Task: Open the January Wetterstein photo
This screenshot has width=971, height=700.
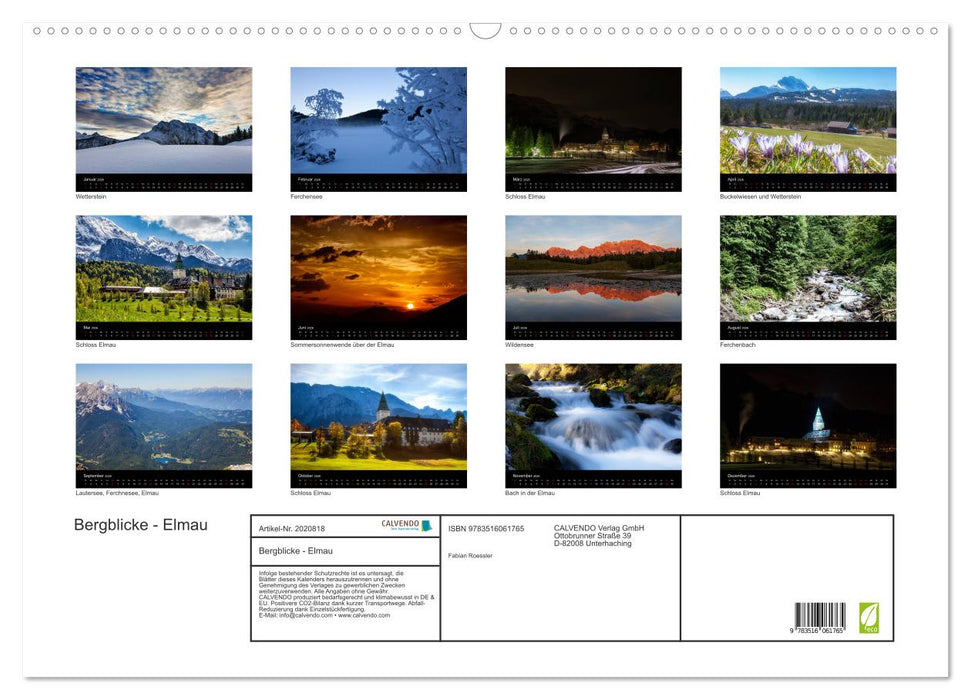Action: point(163,128)
